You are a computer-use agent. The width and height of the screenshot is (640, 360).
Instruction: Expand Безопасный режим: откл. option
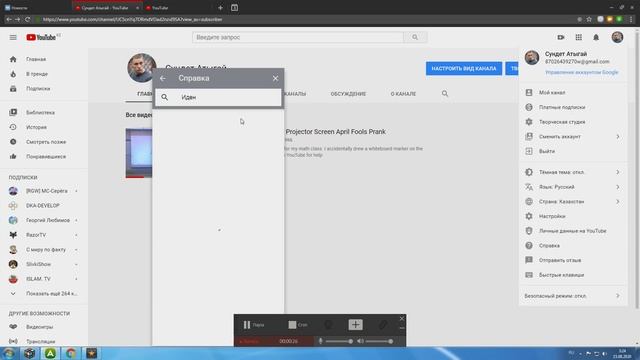(573, 296)
